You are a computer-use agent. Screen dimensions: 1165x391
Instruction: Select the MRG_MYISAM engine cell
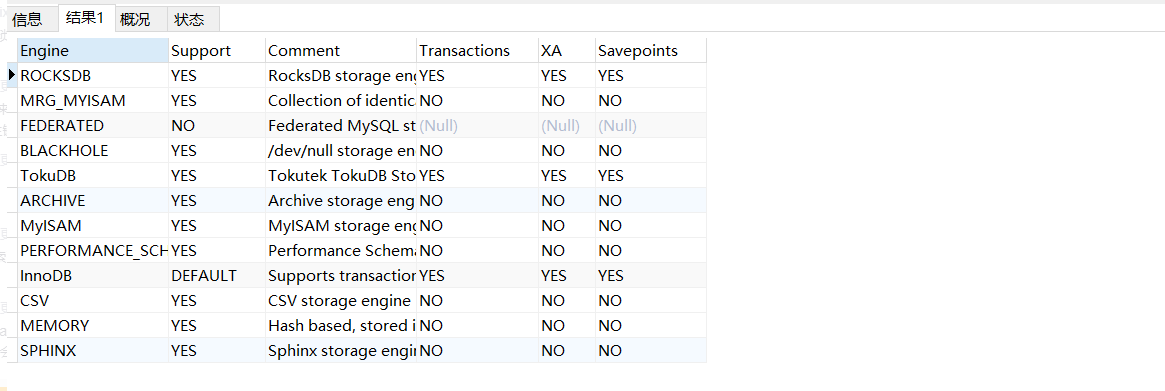click(x=93, y=100)
